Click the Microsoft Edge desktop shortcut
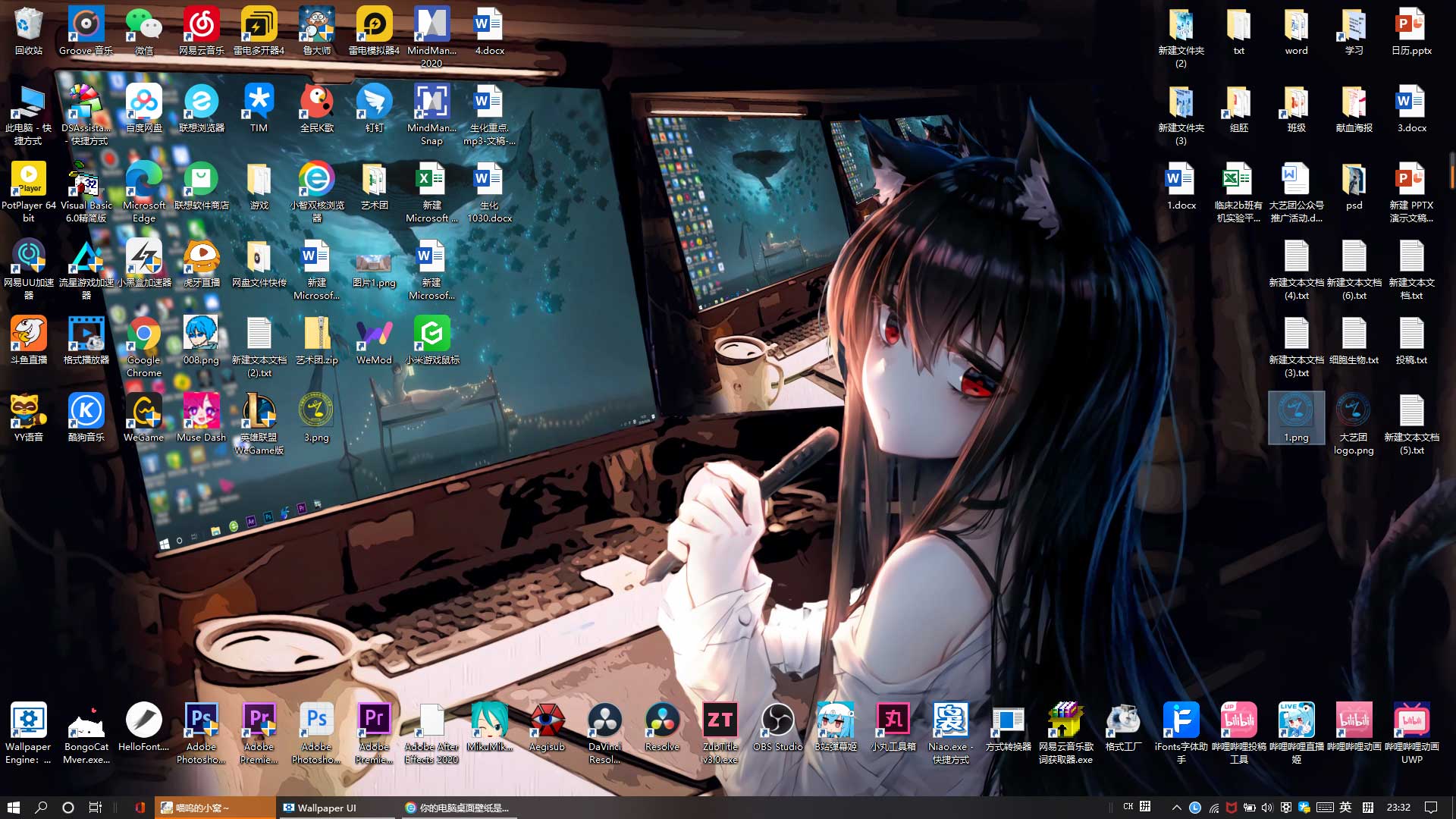Viewport: 1456px width, 819px height. point(143,193)
